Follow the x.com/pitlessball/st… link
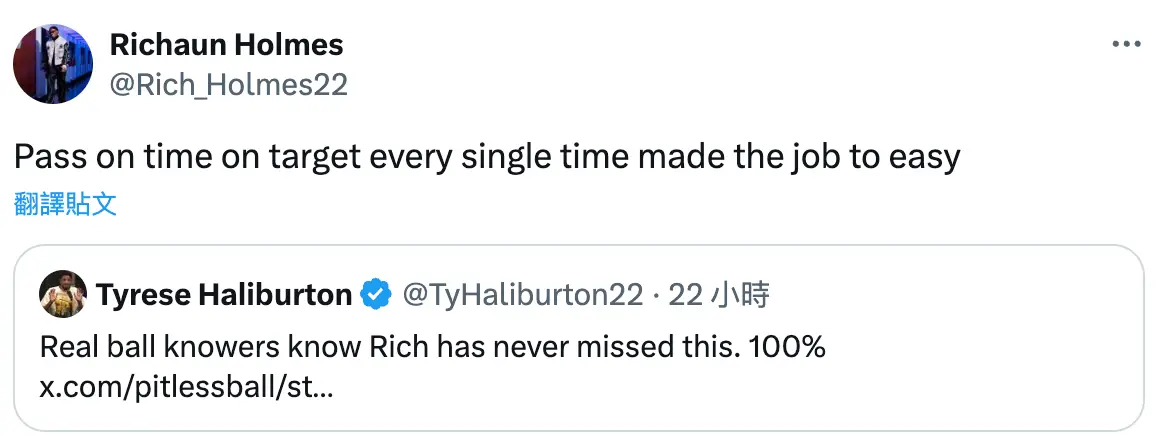The height and width of the screenshot is (448, 1174). pyautogui.click(x=186, y=389)
